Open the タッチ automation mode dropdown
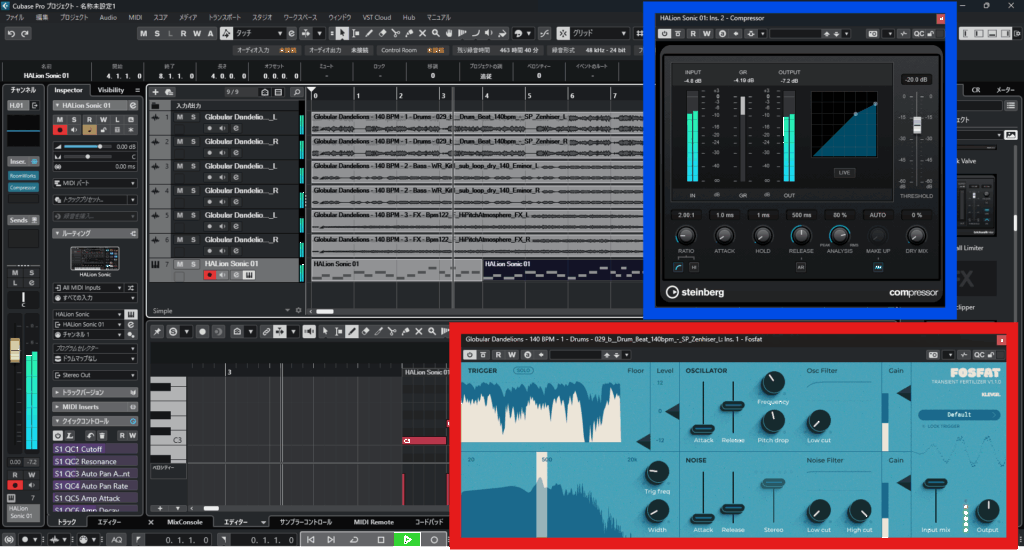This screenshot has height=550, width=1024. click(x=259, y=33)
